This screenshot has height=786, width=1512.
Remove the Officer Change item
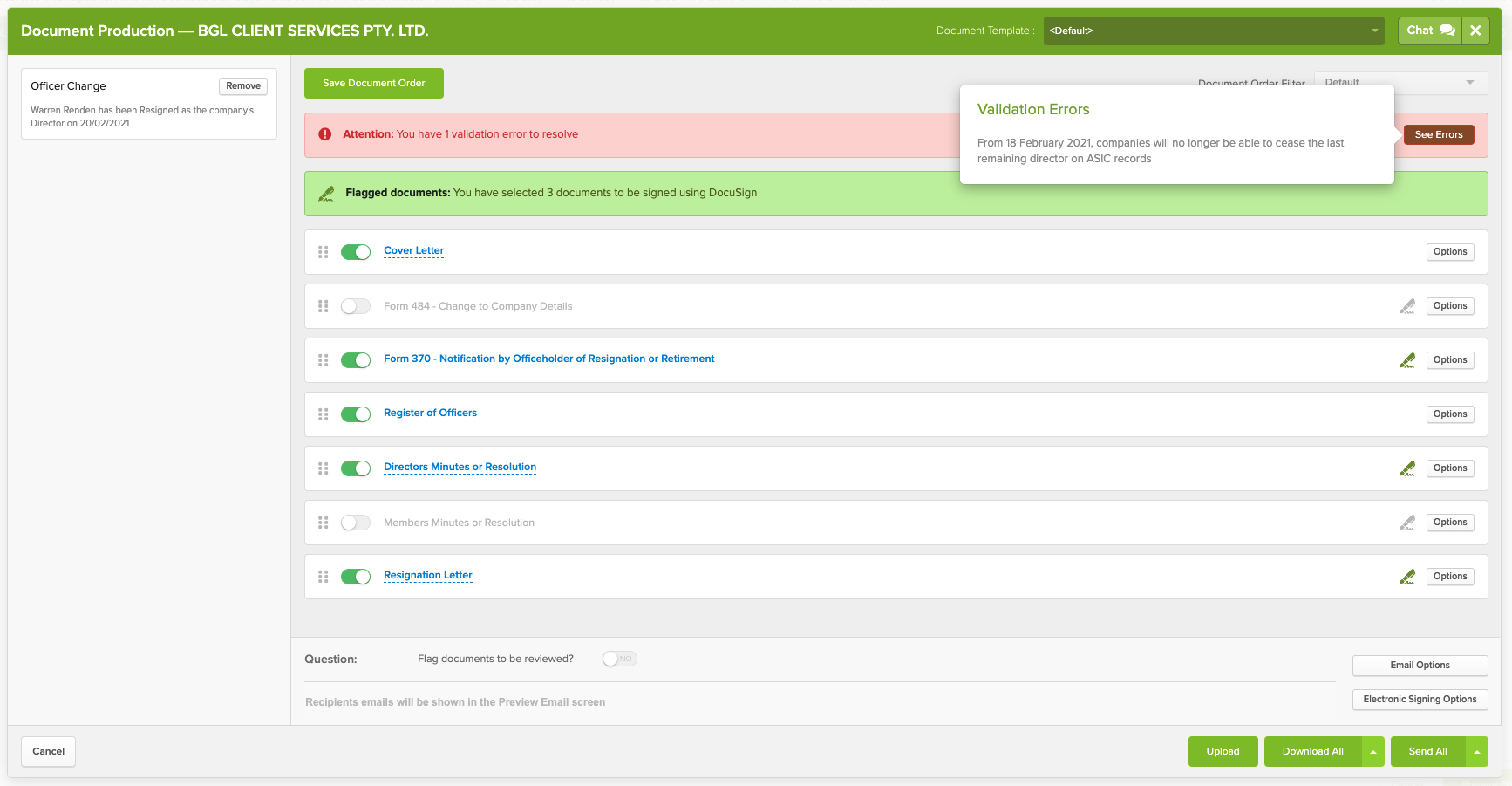(x=242, y=86)
